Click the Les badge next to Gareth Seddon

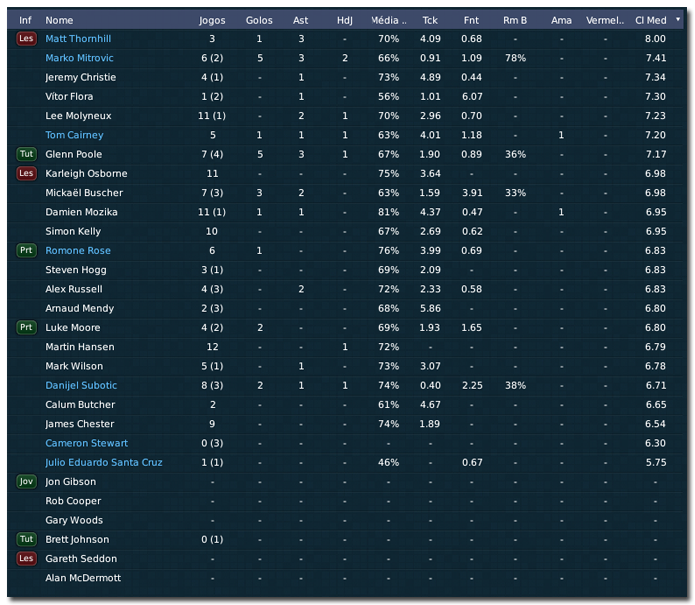click(26, 559)
